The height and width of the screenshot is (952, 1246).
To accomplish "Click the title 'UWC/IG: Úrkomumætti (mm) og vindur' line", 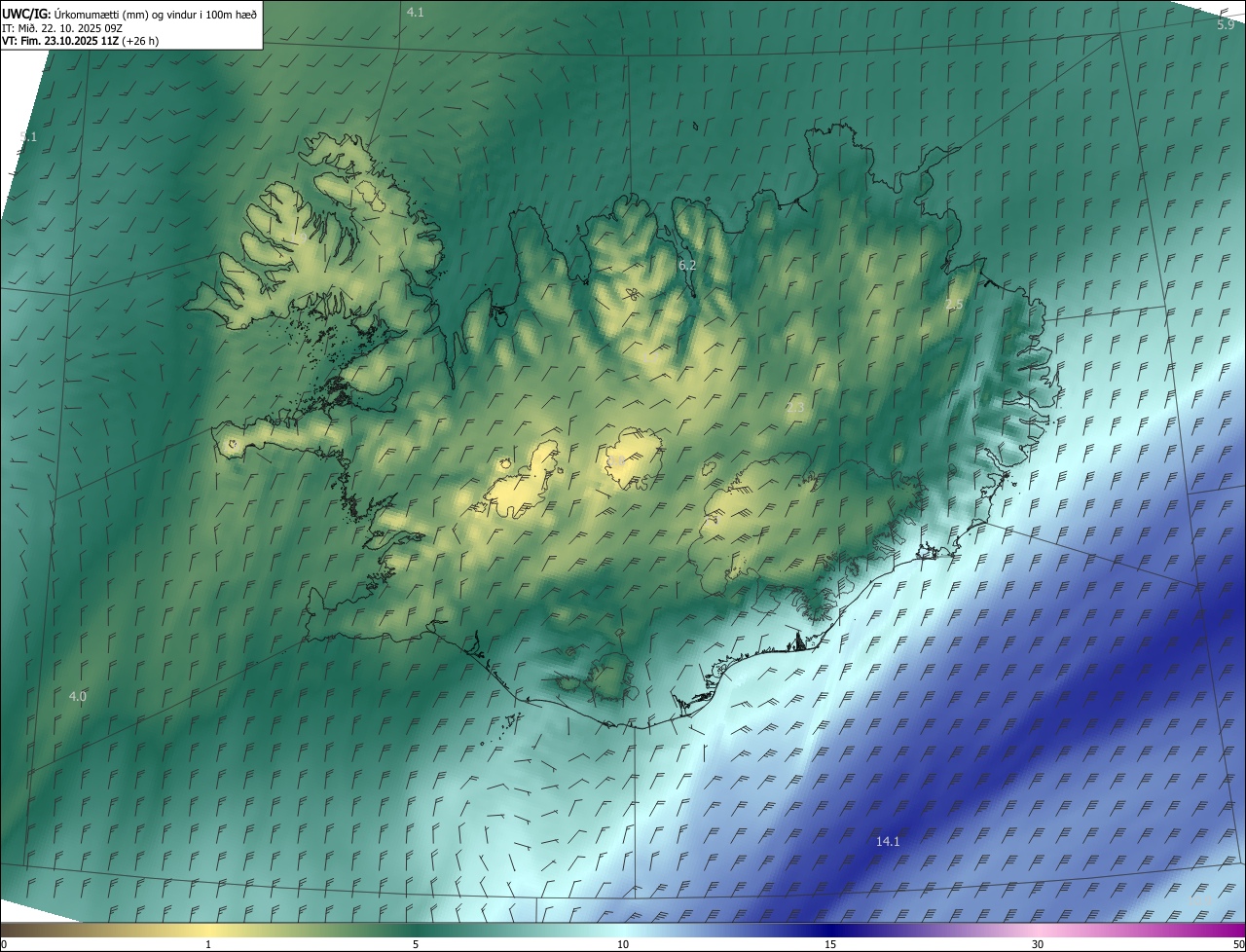I will [129, 14].
